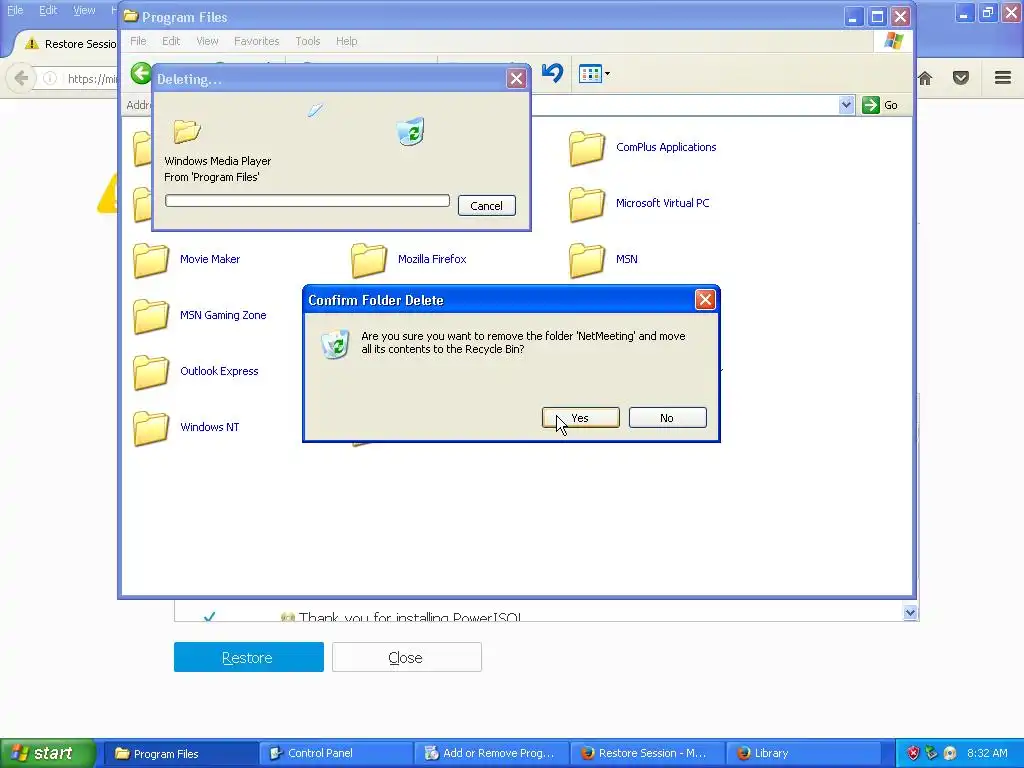Click the session list scrollbar down arrow
The height and width of the screenshot is (768, 1024).
click(x=910, y=613)
